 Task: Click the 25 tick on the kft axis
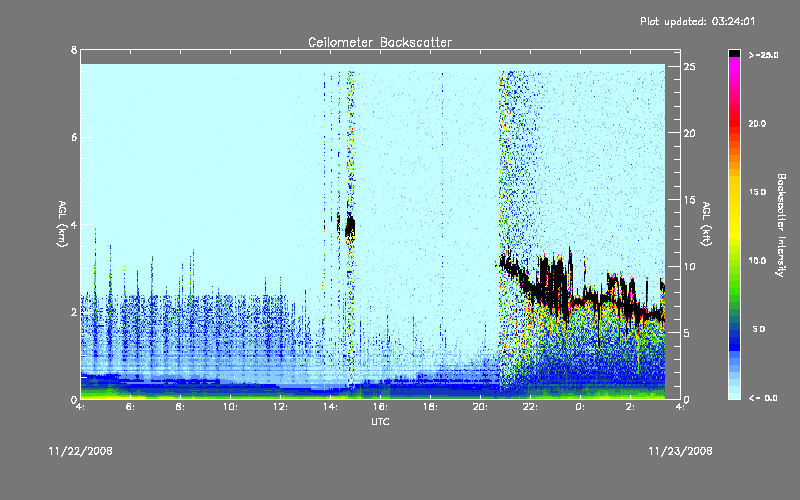click(x=689, y=67)
